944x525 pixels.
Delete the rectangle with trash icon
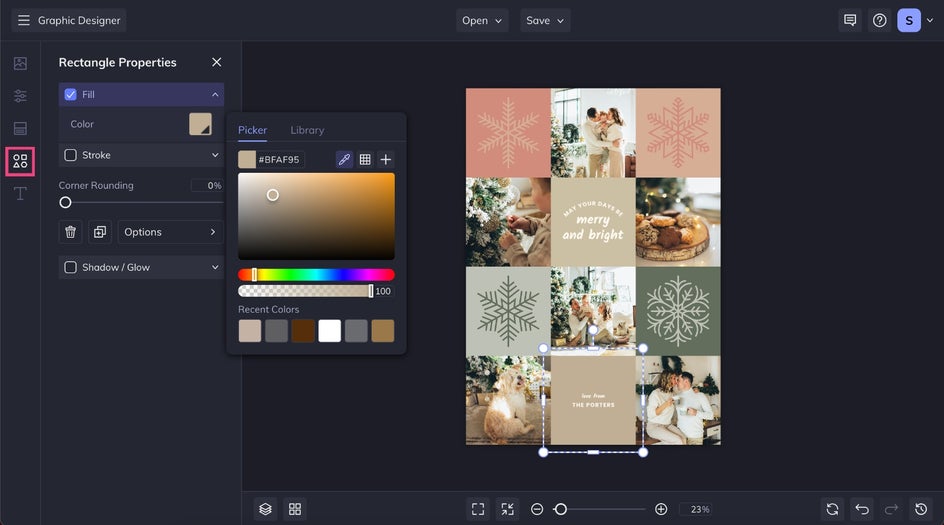(70, 232)
